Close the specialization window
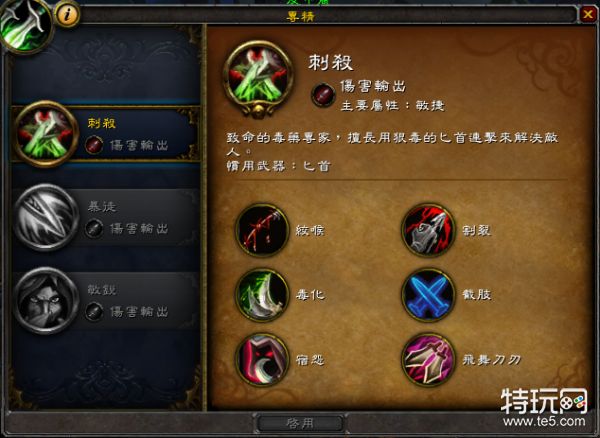 (x=587, y=15)
